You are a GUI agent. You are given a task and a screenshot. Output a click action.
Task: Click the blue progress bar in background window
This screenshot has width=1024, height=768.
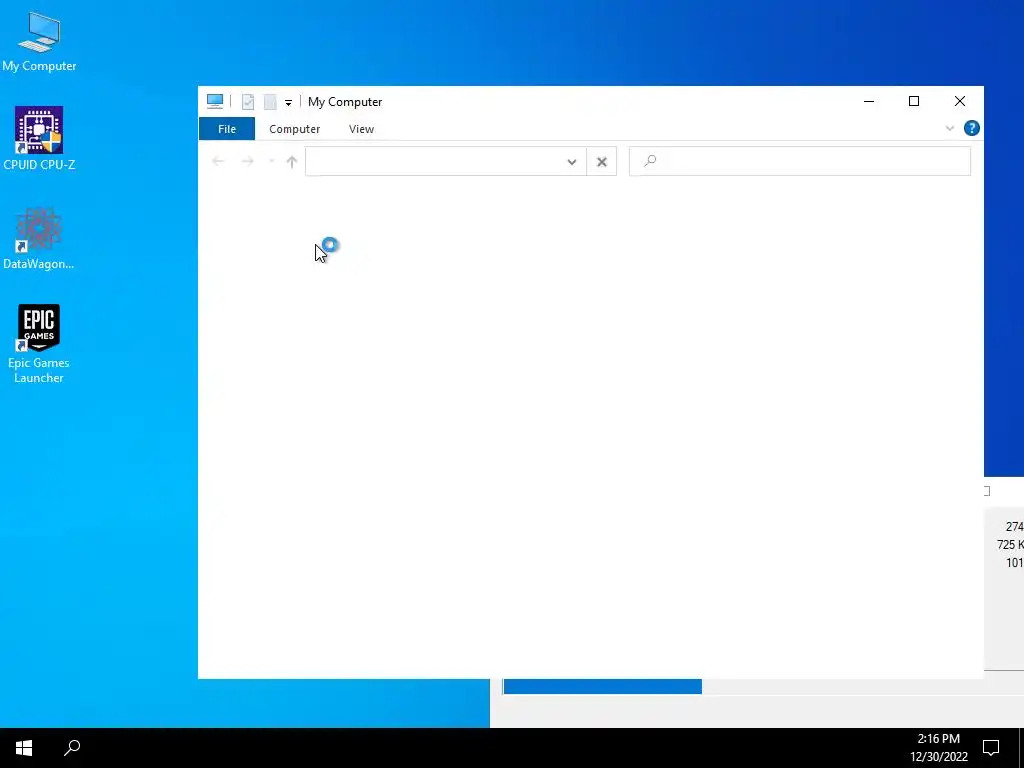point(603,686)
